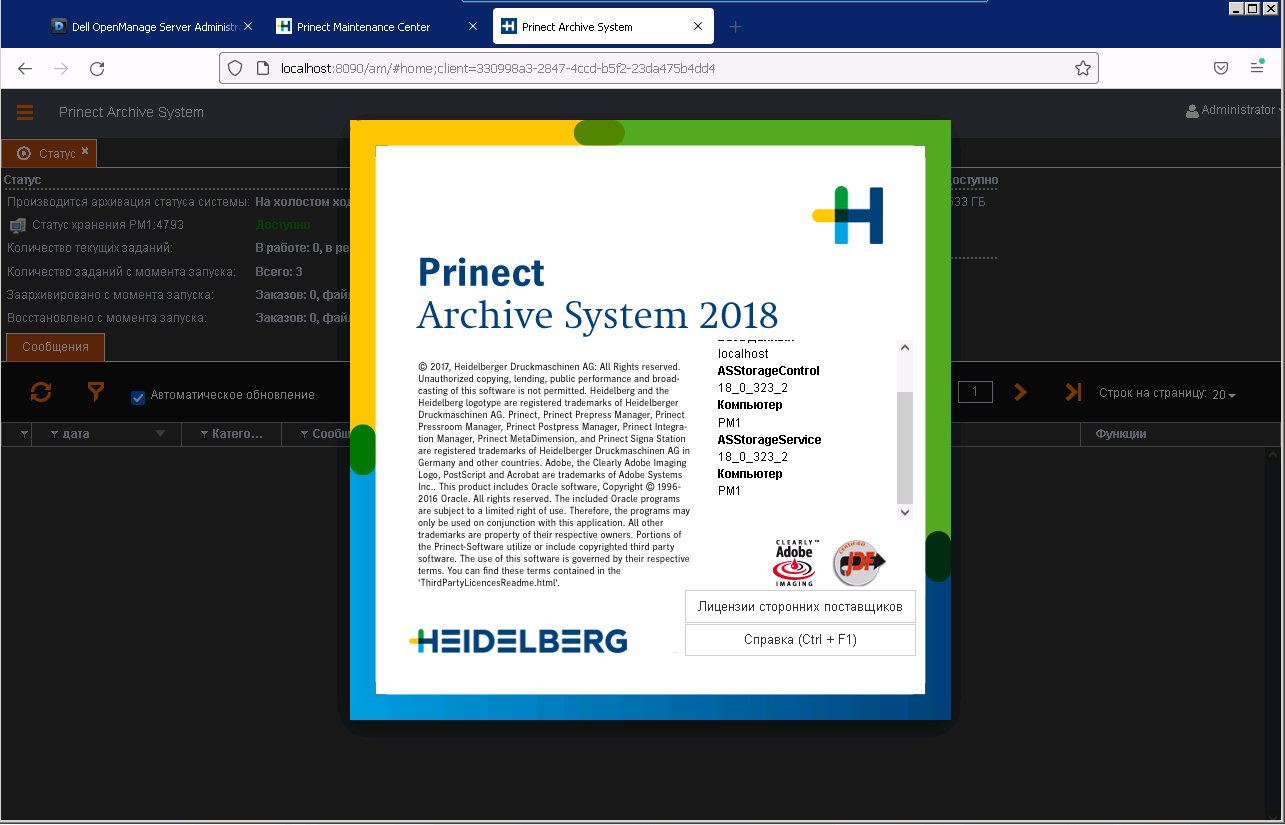
Task: Click the localhost entry in the version list
Action: pyautogui.click(x=743, y=354)
